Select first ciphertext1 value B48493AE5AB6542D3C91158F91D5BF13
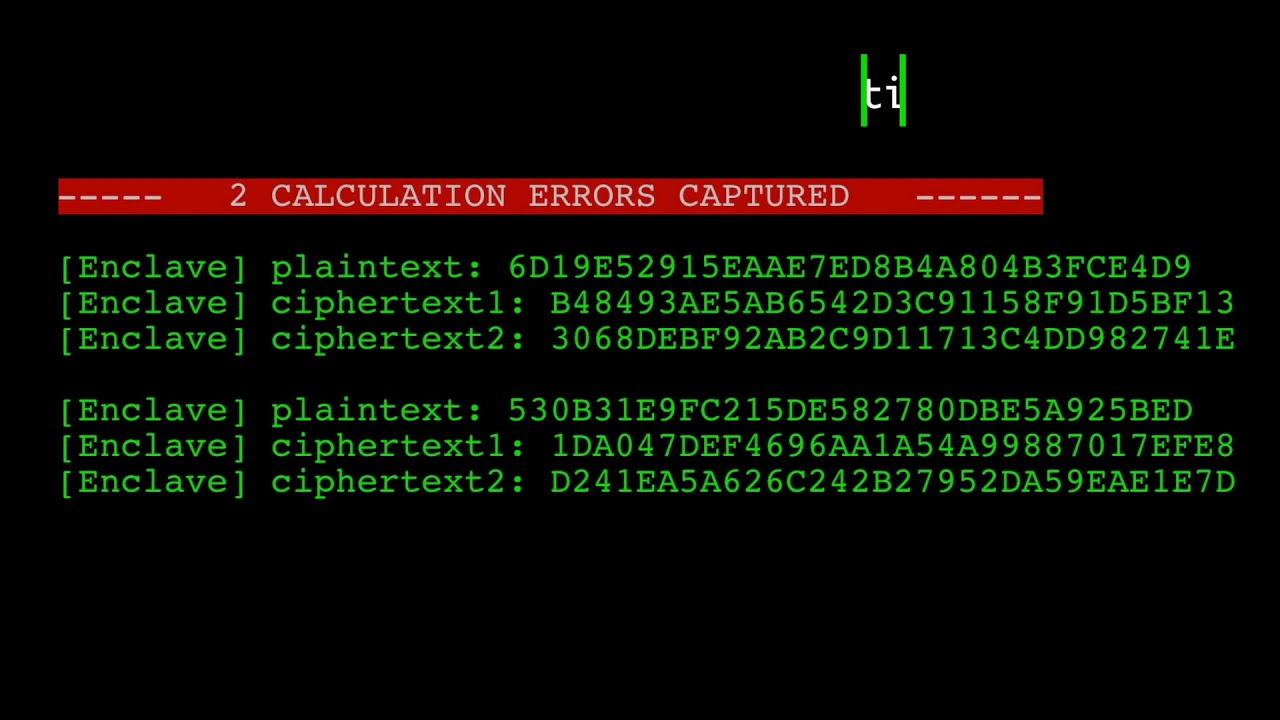The width and height of the screenshot is (1280, 720). click(x=892, y=303)
